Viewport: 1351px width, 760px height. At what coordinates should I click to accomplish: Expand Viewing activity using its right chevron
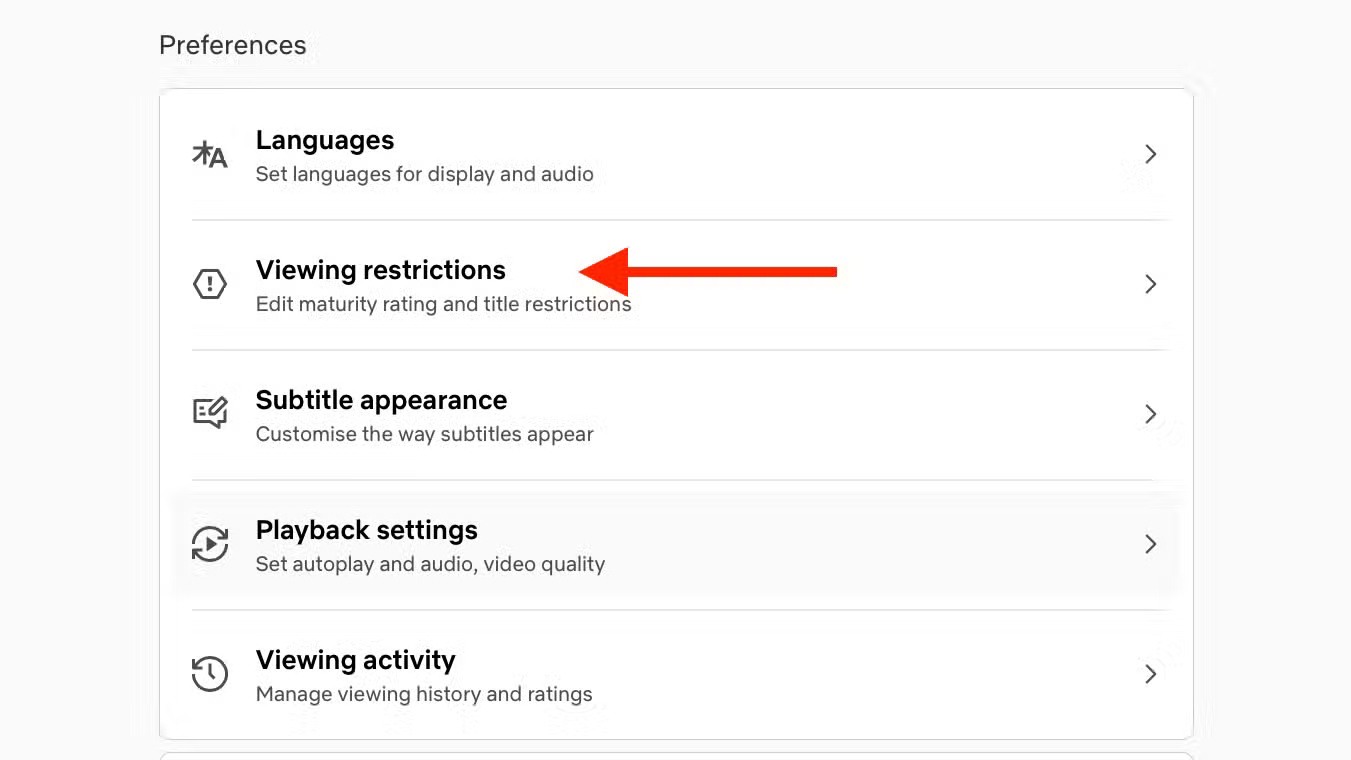pyautogui.click(x=1151, y=674)
